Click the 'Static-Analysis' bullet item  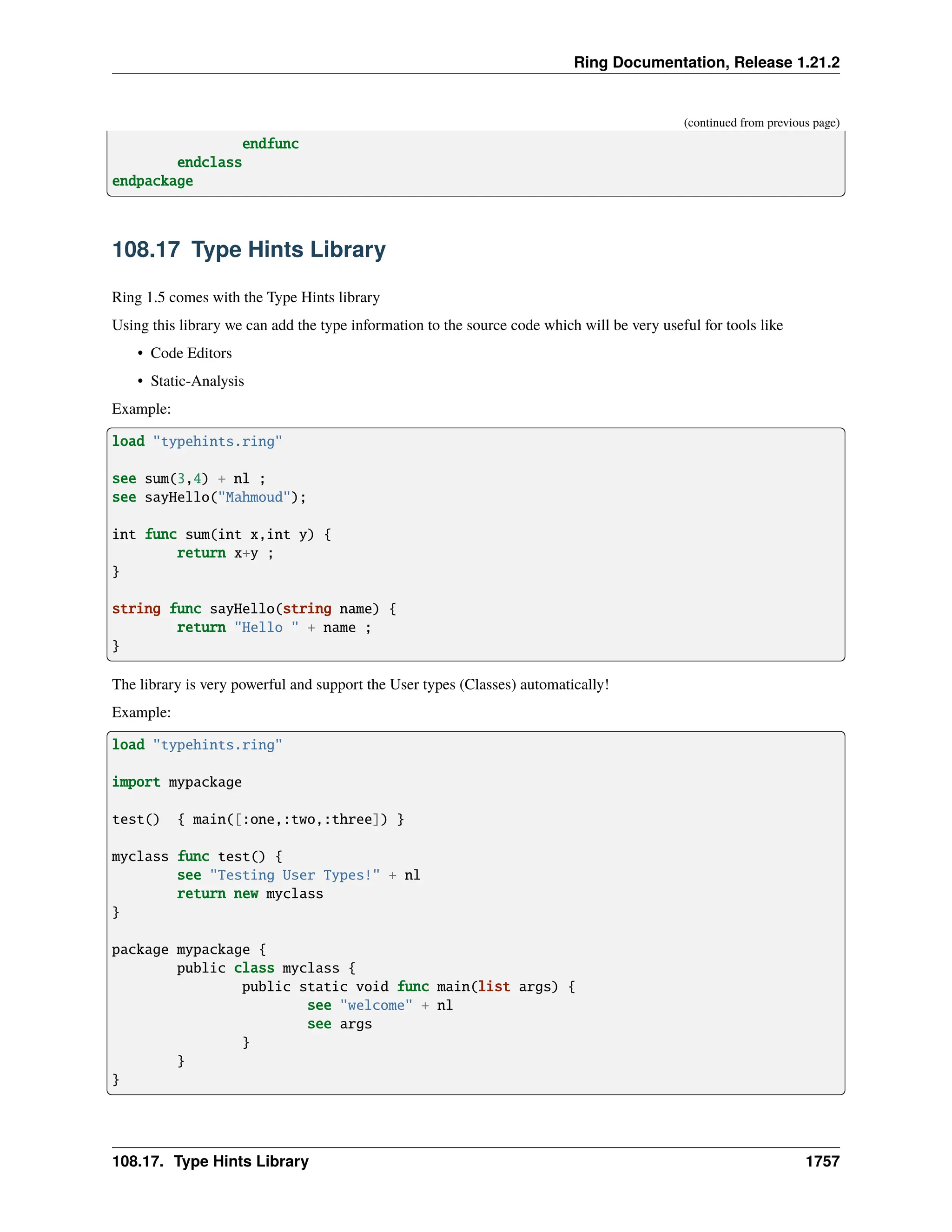coord(197,381)
